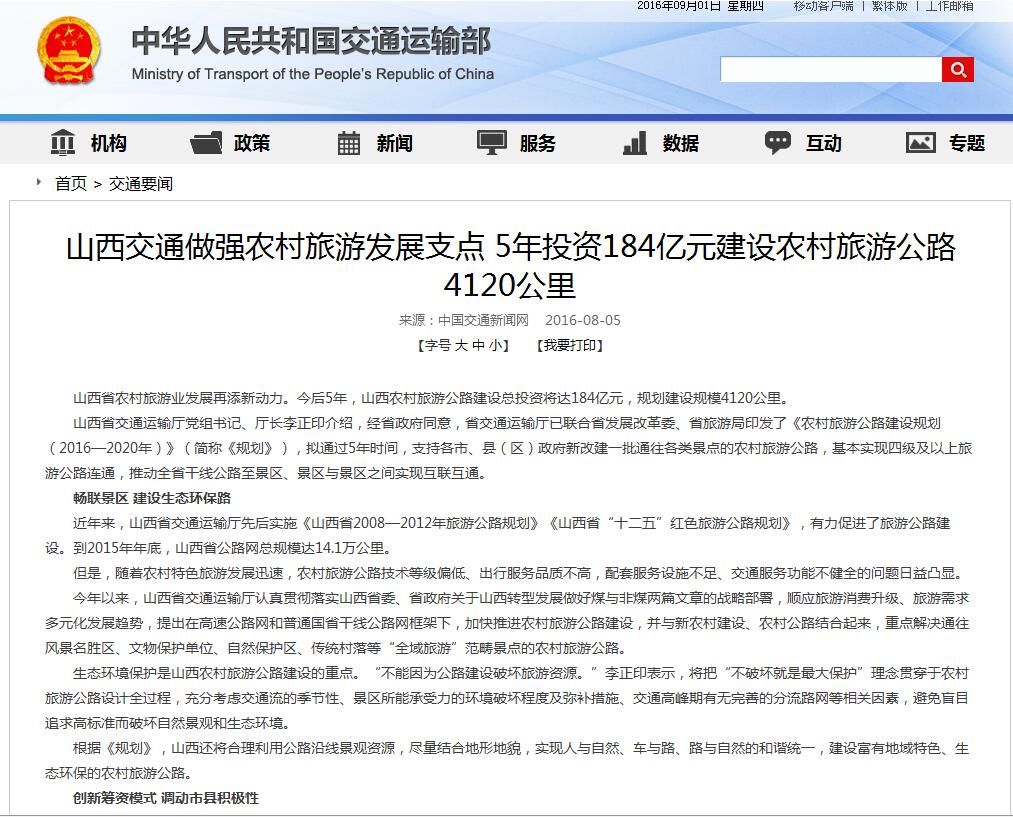1013x817 pixels.
Task: Switch to 繁体版
Action: point(890,6)
